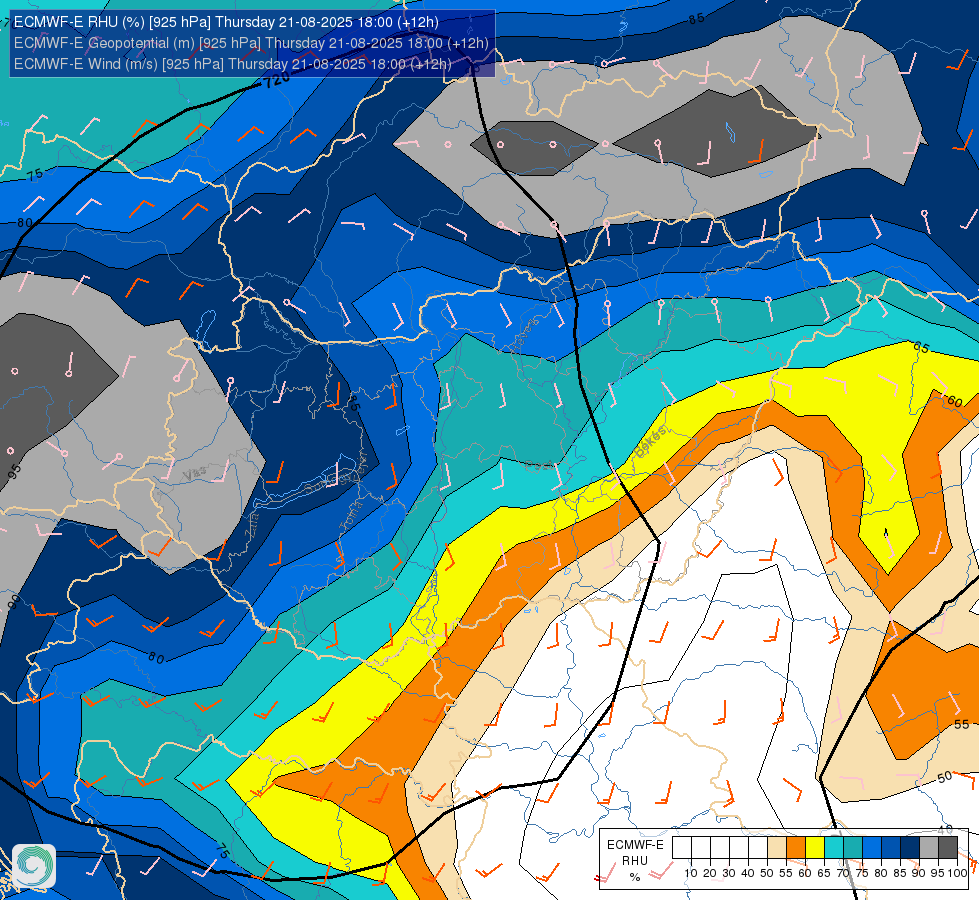Pick the cyan 65–70 legend swatch
Screen dimensions: 979x900
click(x=834, y=848)
